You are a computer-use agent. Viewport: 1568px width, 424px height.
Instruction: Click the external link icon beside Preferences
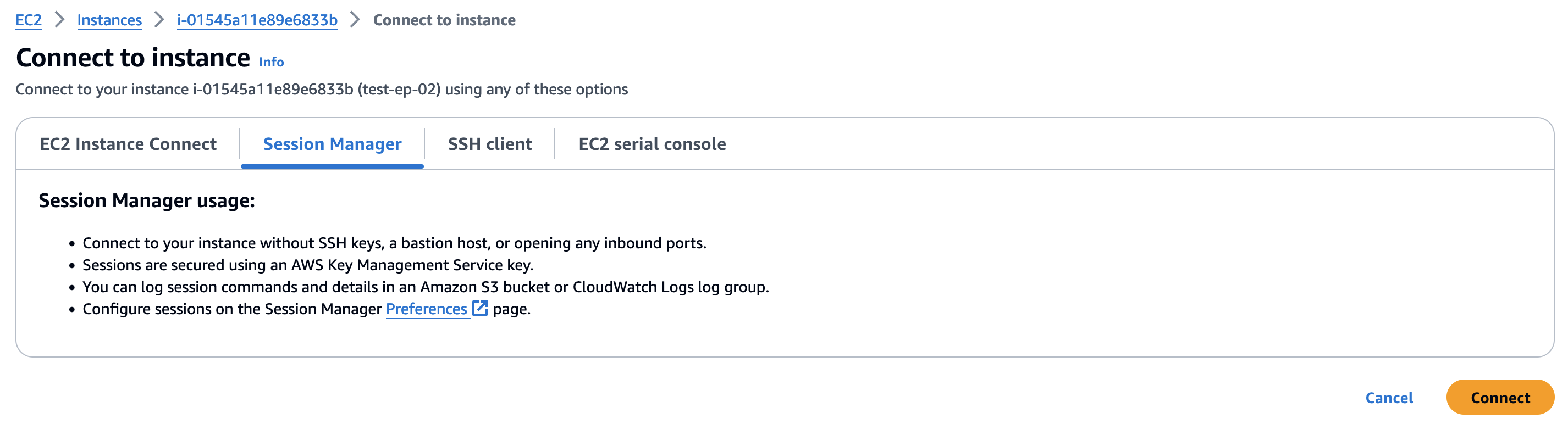(479, 309)
